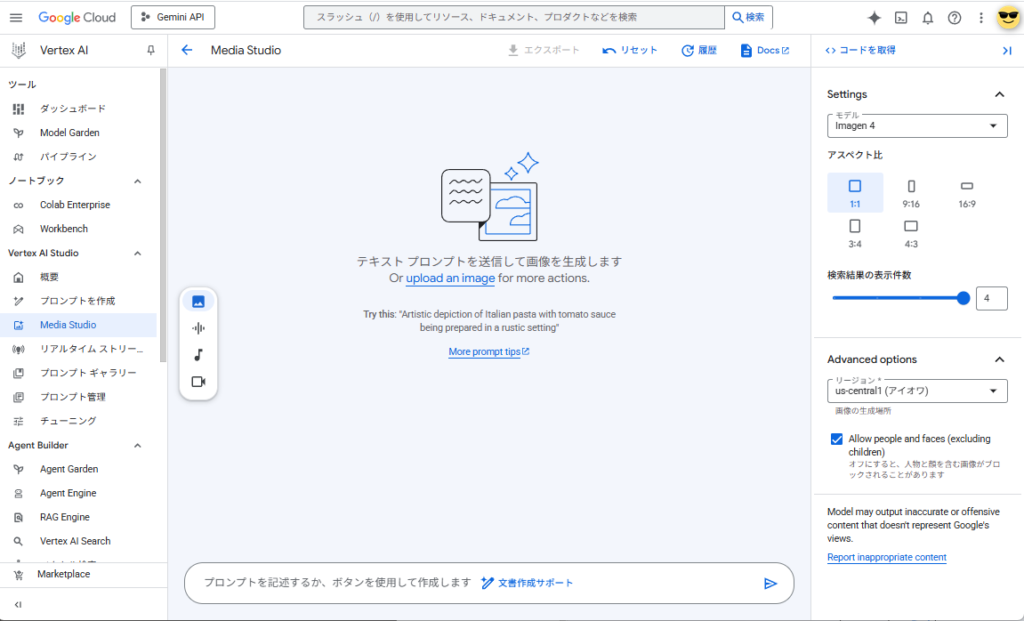Click the プロンプトを作成 pencil icon
Viewport: 1024px width, 621px height.
click(18, 301)
